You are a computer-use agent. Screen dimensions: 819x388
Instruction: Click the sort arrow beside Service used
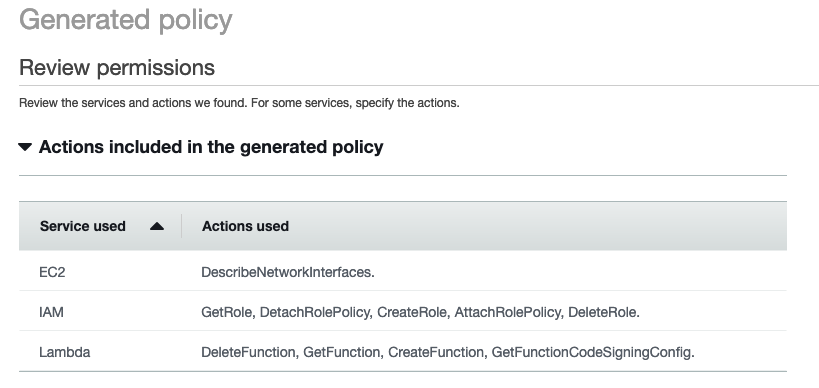tap(157, 226)
